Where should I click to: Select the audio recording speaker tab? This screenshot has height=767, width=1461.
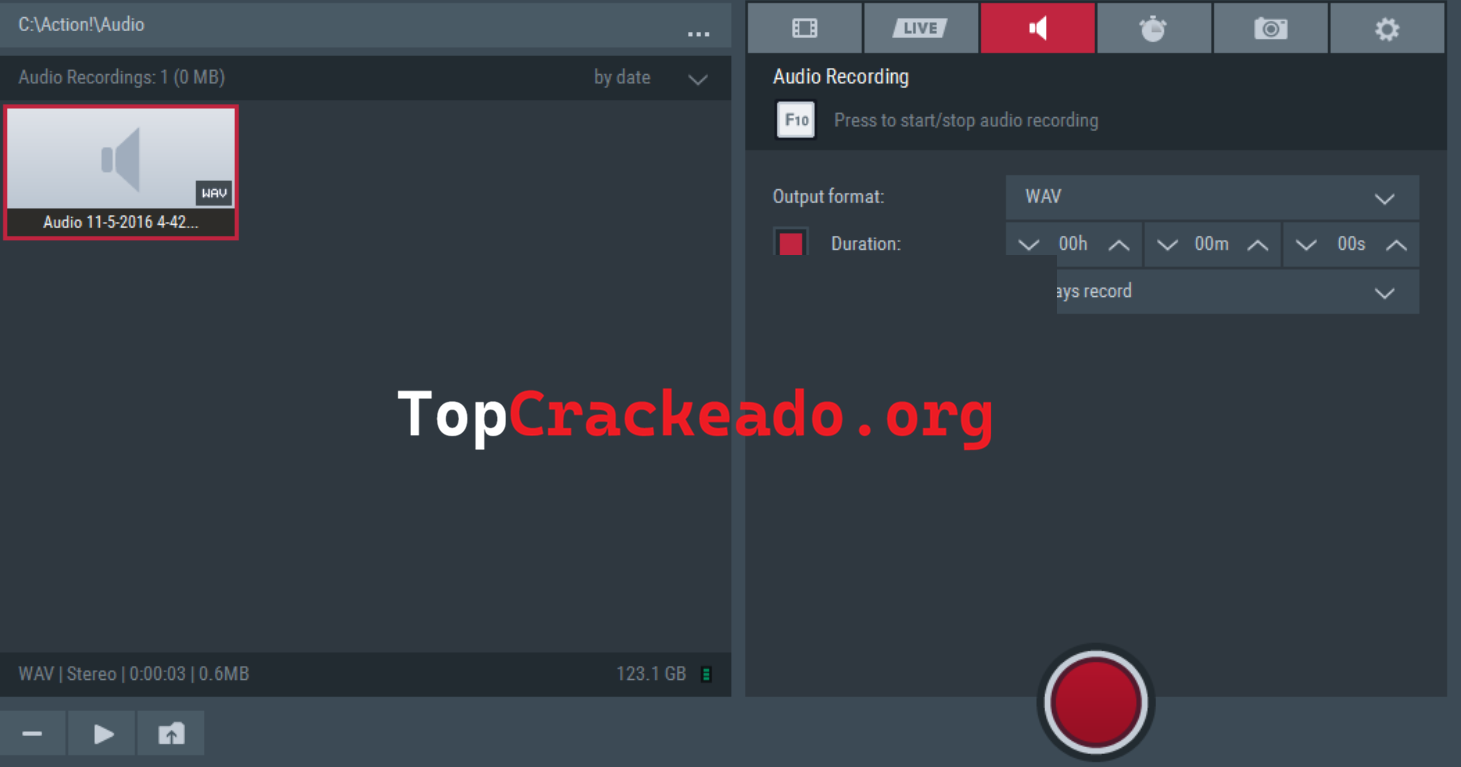click(x=1038, y=28)
